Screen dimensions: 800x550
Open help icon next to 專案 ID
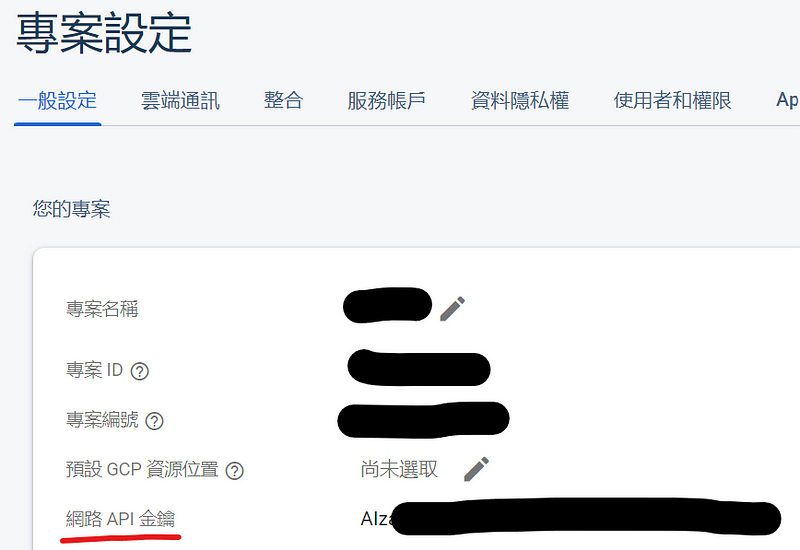tap(140, 371)
